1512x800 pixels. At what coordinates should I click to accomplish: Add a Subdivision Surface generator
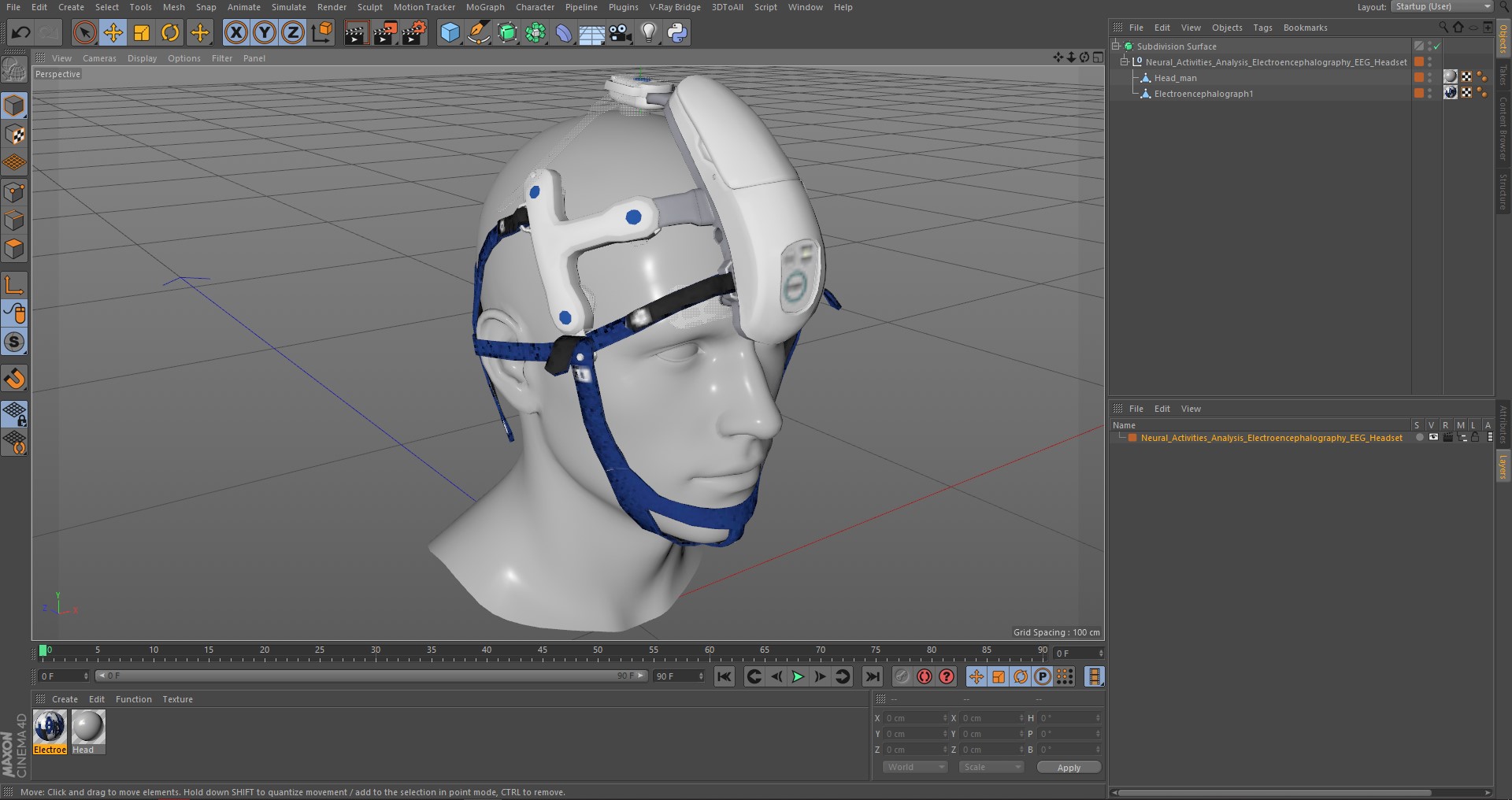pos(507,33)
